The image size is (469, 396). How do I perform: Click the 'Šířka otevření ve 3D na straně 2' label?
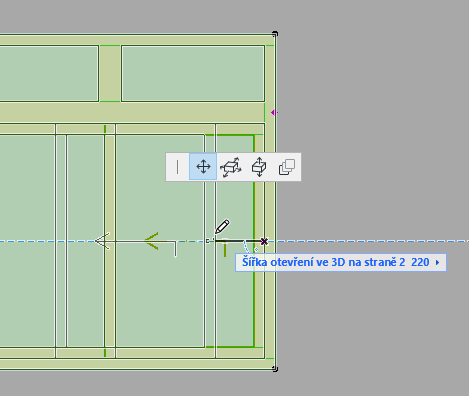pyautogui.click(x=323, y=262)
